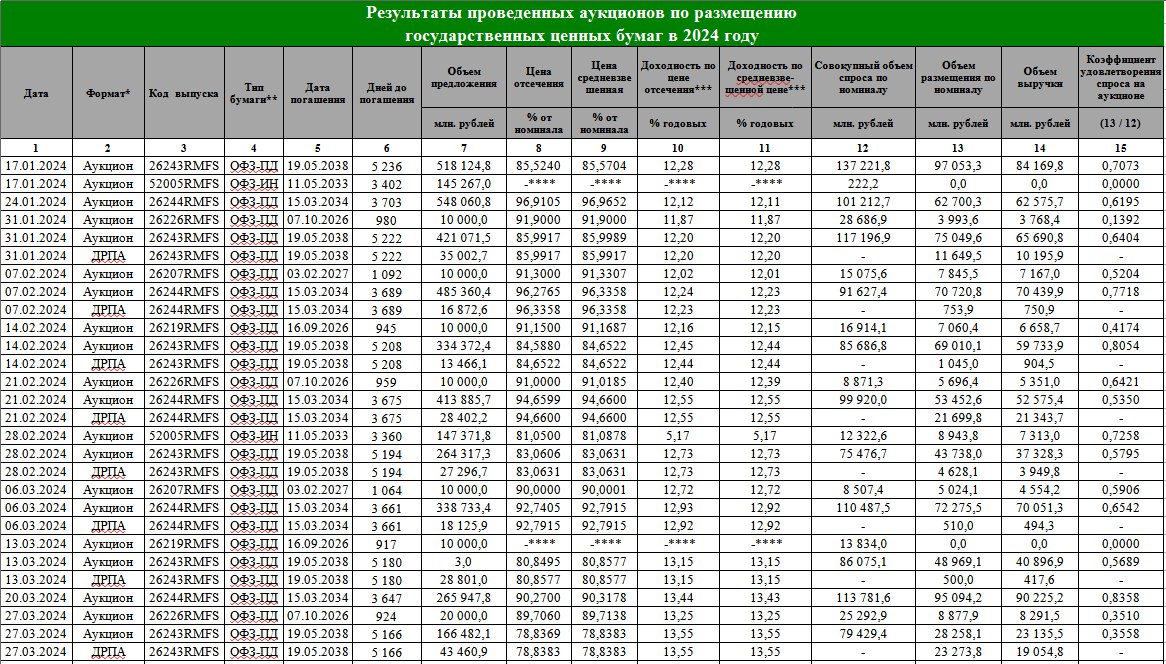This screenshot has width=1166, height=664.
Task: Select the "Дата погашения" header
Action: coord(318,93)
